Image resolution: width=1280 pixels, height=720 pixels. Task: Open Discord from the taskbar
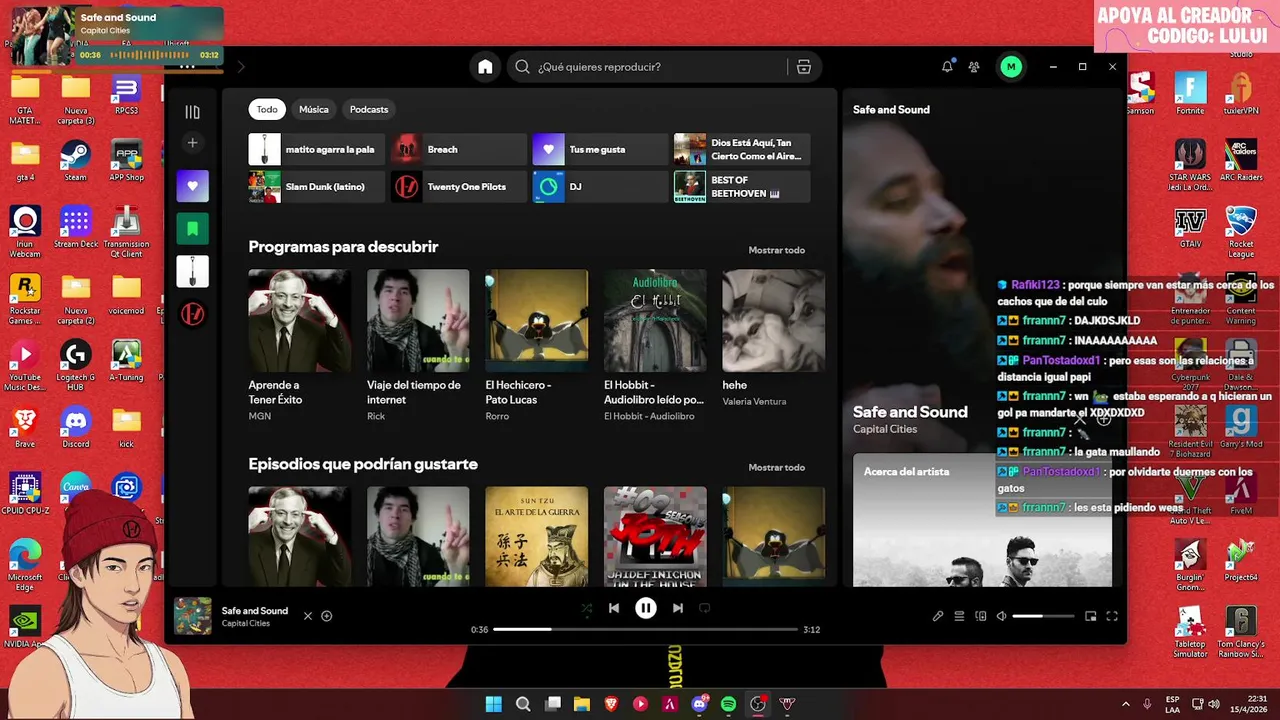point(699,704)
